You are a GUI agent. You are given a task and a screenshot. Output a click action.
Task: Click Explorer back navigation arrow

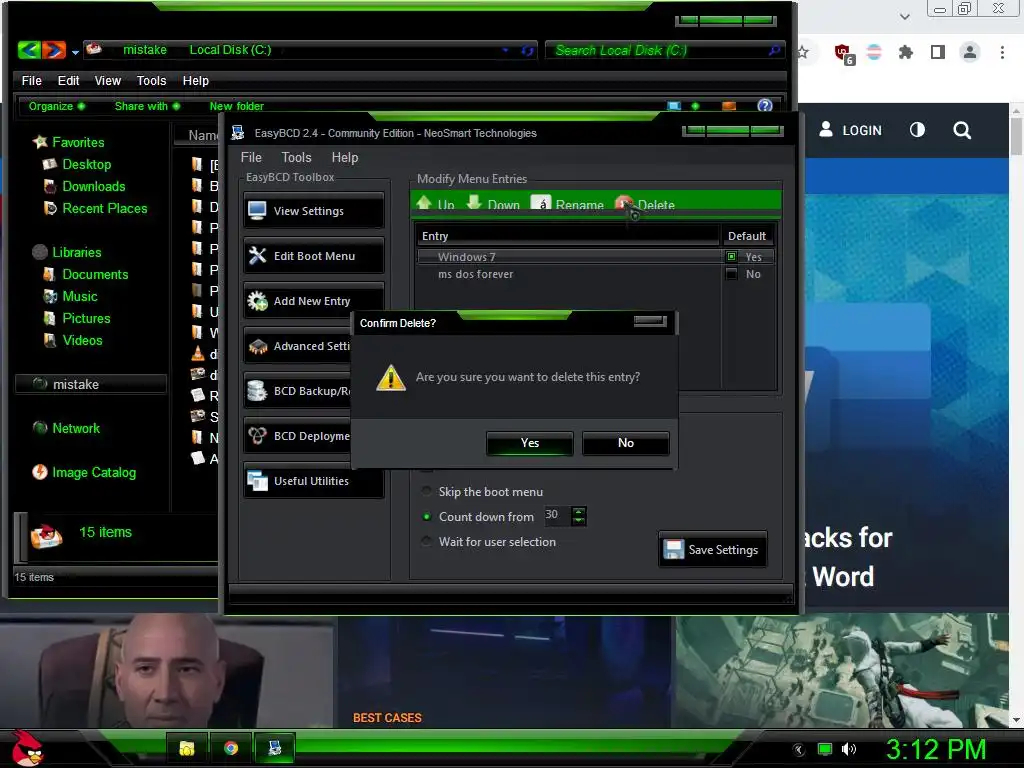(29, 50)
